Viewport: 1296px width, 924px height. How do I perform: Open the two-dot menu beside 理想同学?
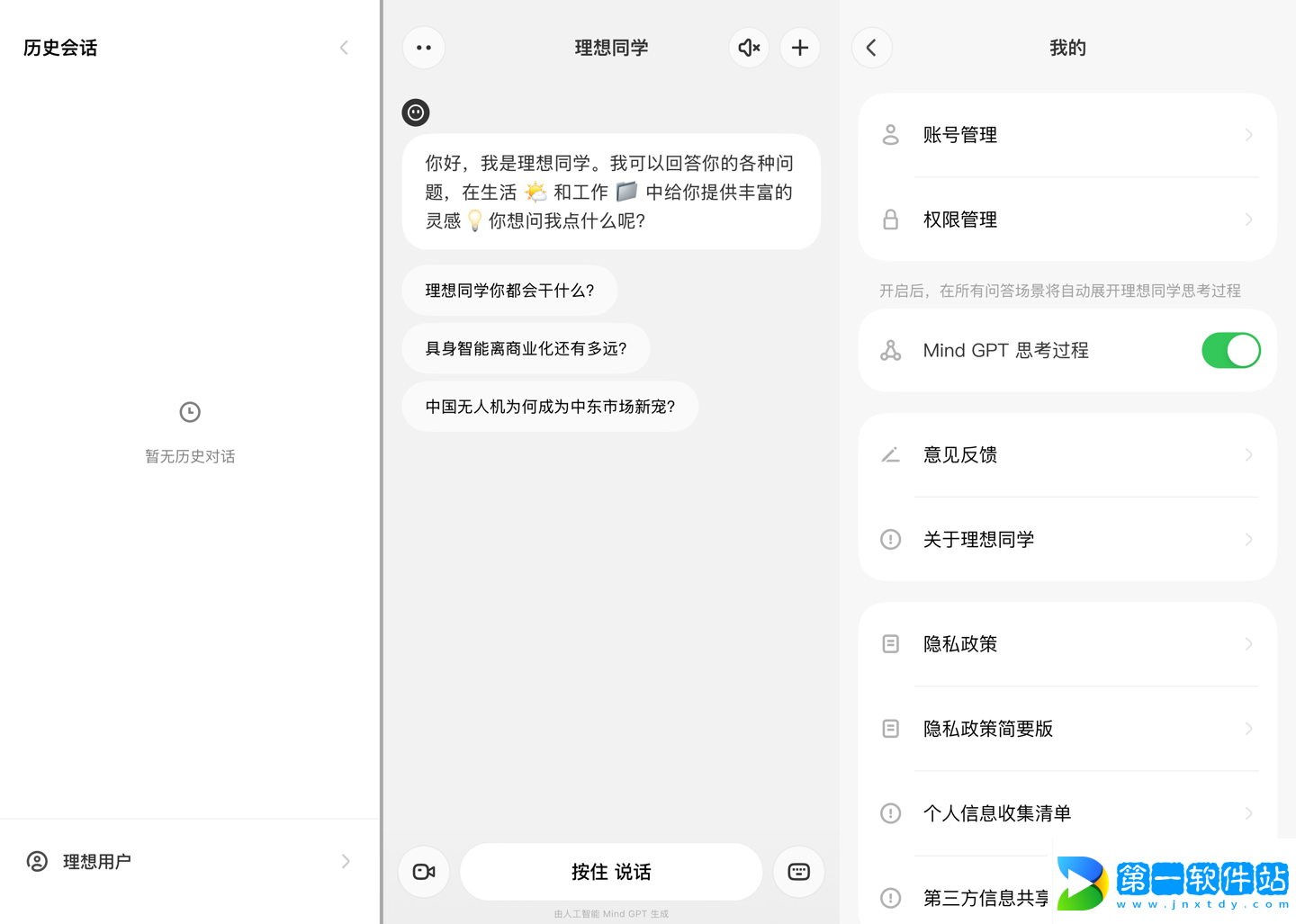[424, 48]
